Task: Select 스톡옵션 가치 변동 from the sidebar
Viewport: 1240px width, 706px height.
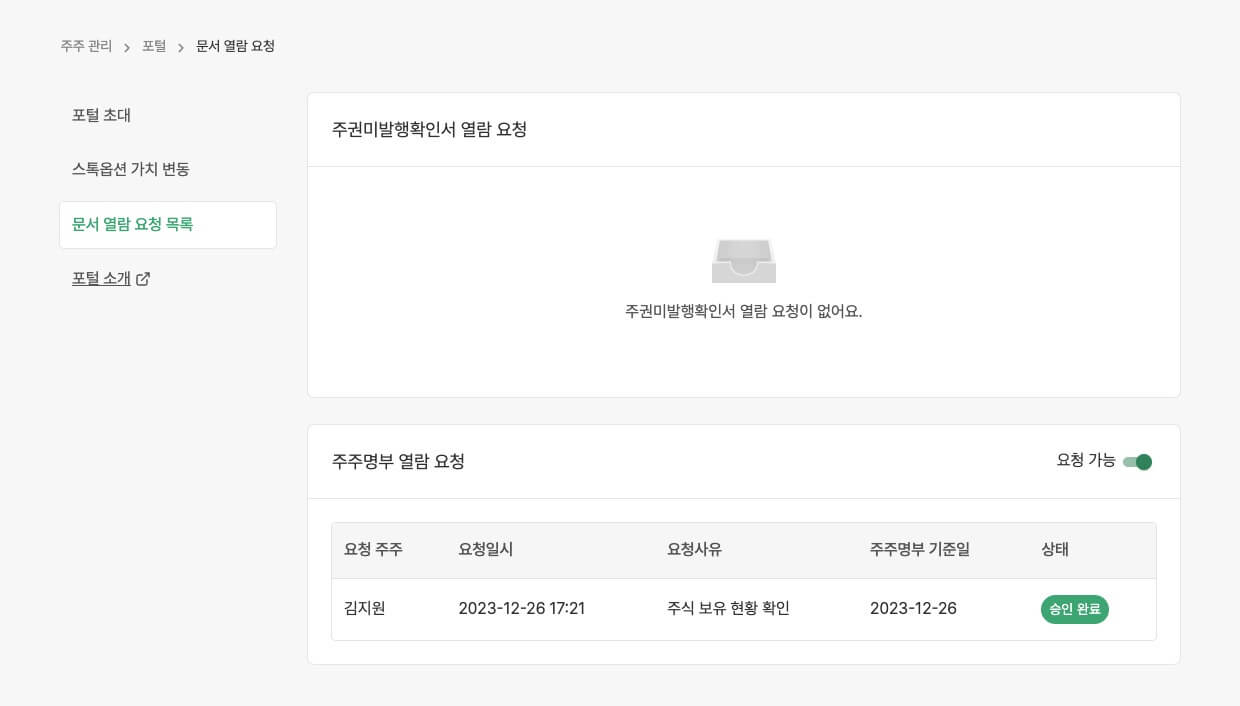Action: [123, 169]
